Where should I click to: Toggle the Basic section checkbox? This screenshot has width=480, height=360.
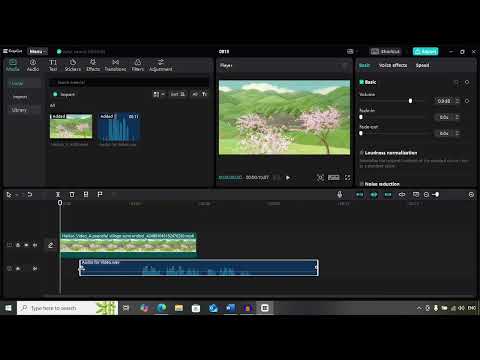point(361,82)
